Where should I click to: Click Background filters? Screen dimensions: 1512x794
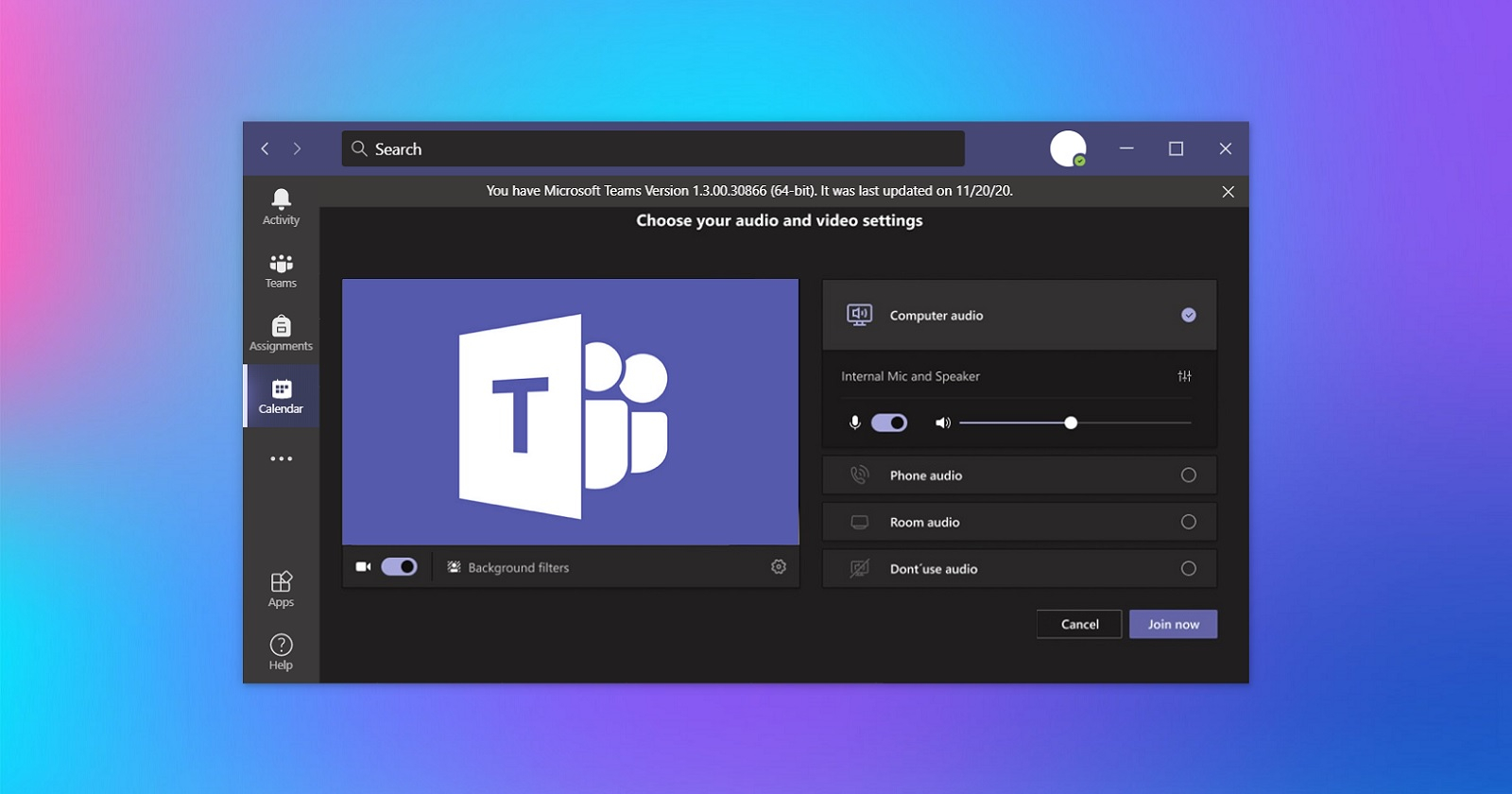coord(518,568)
